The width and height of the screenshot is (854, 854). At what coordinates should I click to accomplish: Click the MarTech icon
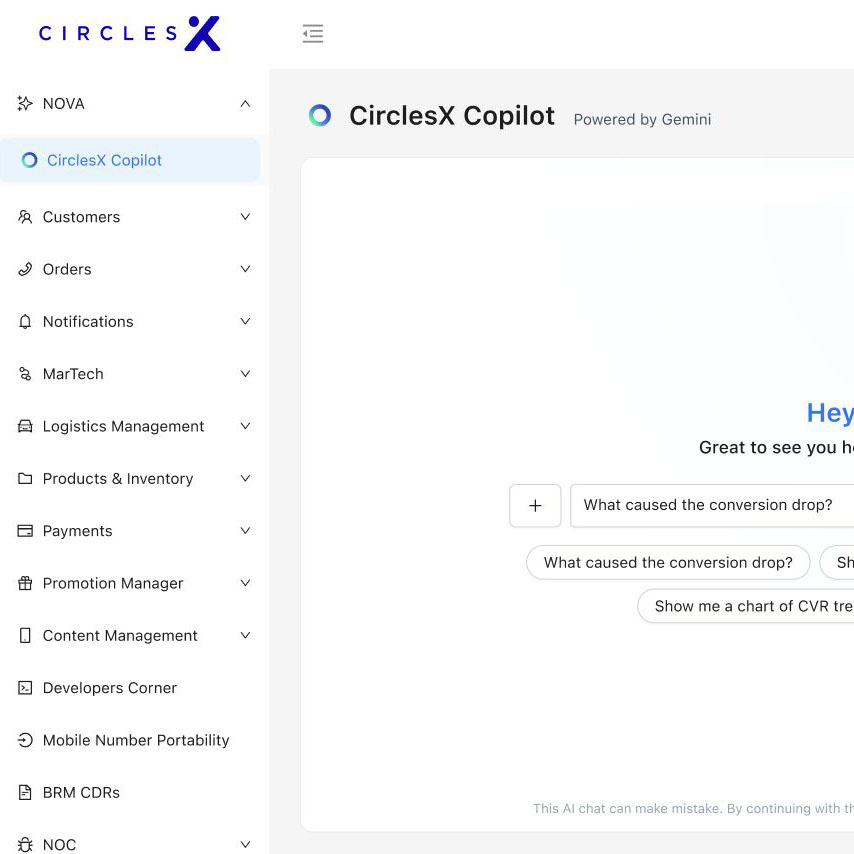coord(25,374)
